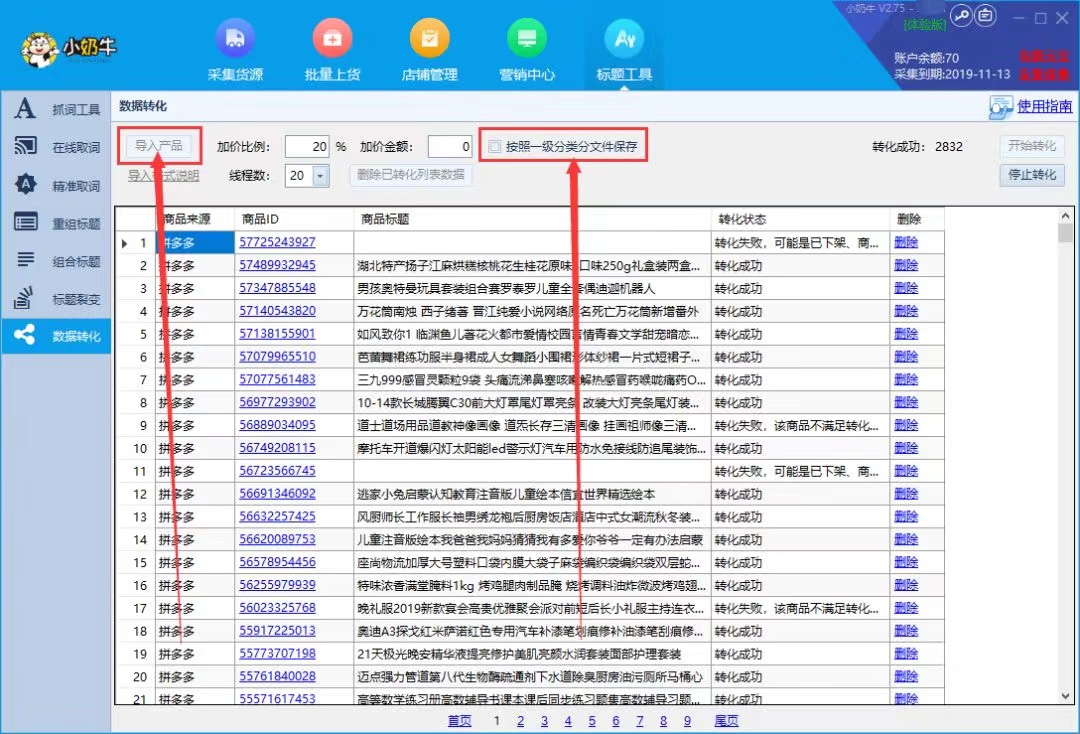The width and height of the screenshot is (1080, 734).
Task: Click the 组合标题 lines icon
Action: [25, 260]
